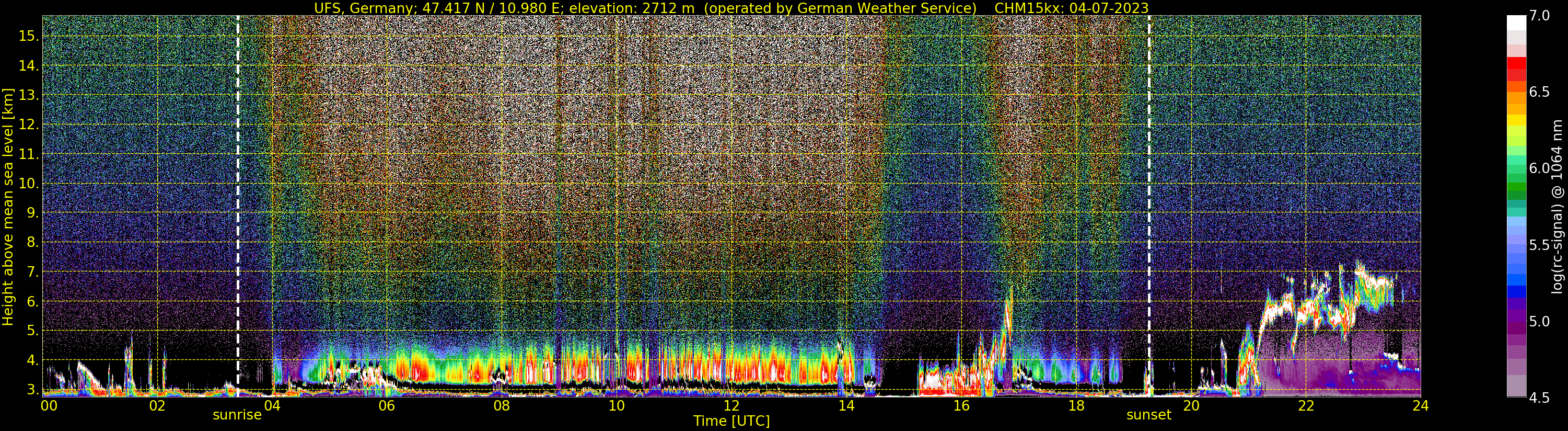The height and width of the screenshot is (431, 1568).
Task: Click the tall cloud spike near 17 UTC
Action: click(1008, 317)
